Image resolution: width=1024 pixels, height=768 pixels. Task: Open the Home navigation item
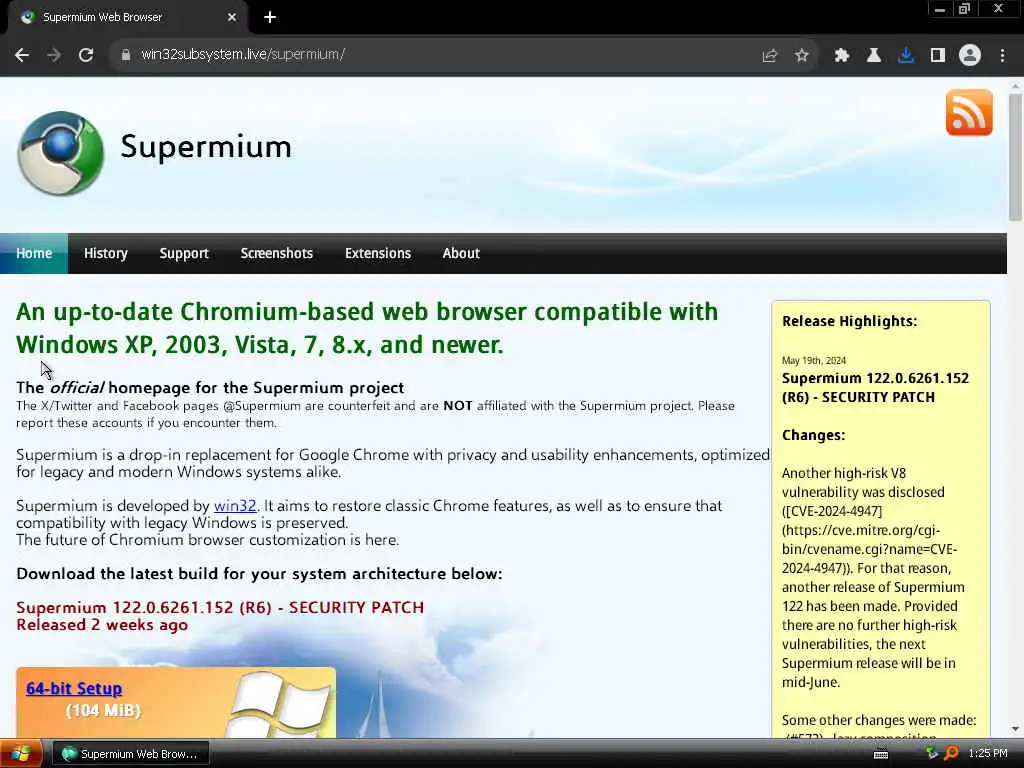pyautogui.click(x=34, y=253)
